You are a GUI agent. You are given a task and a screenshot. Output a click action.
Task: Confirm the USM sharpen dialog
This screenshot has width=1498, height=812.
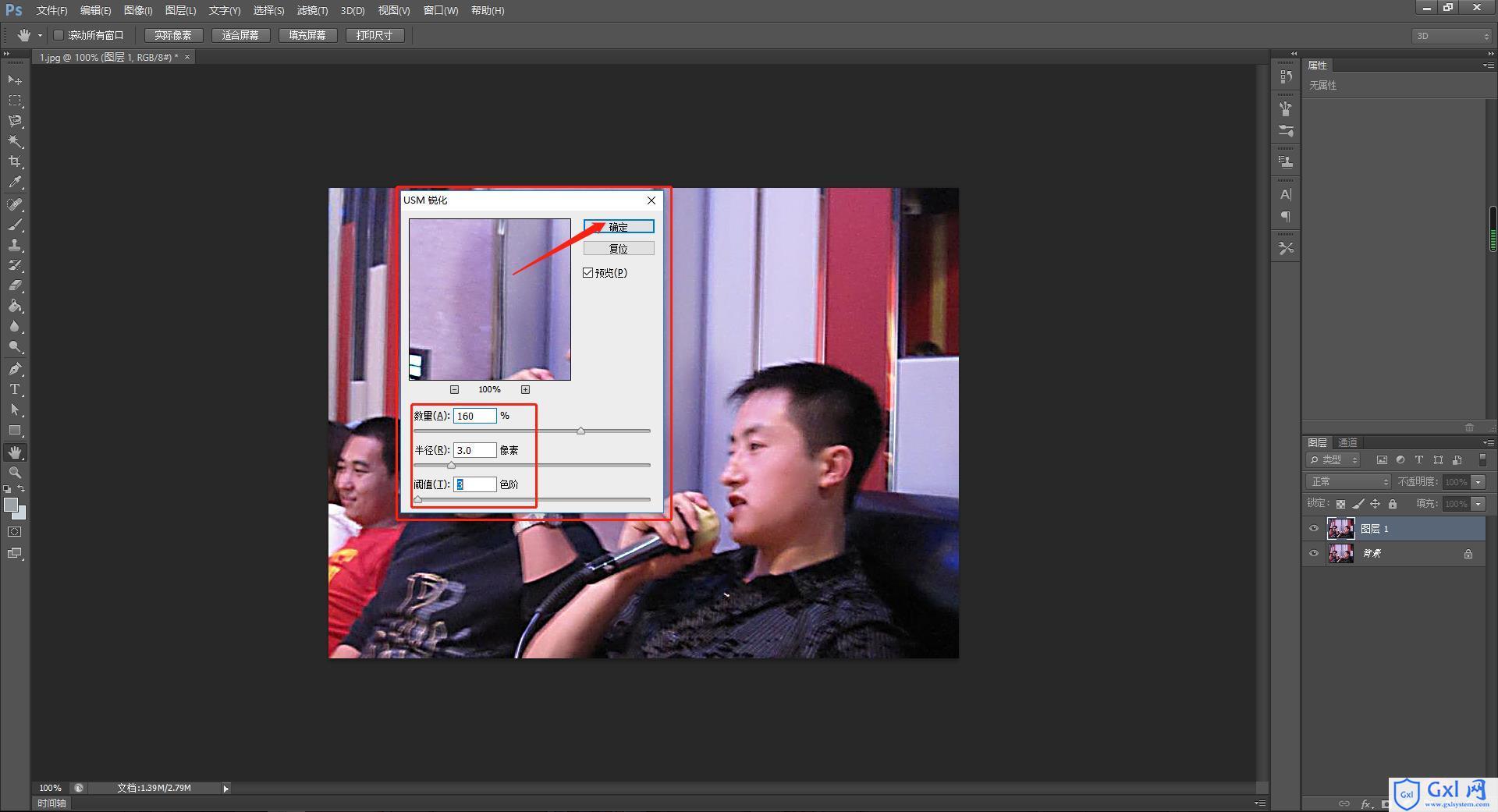619,227
